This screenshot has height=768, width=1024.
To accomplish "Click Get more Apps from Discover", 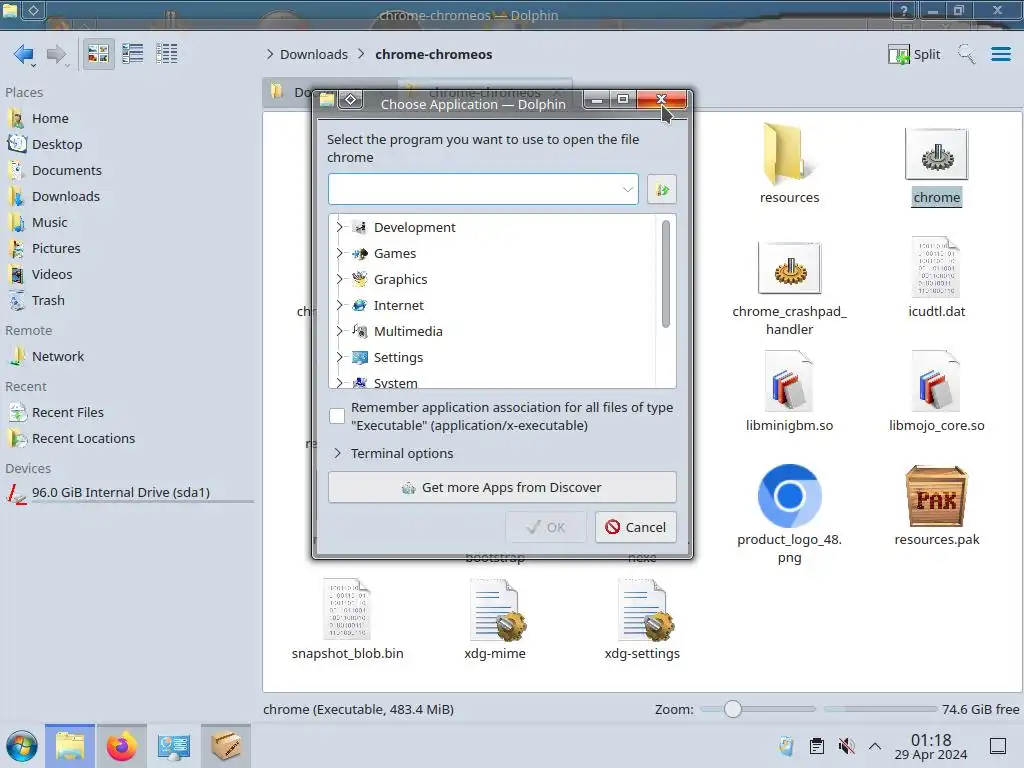I will [502, 487].
